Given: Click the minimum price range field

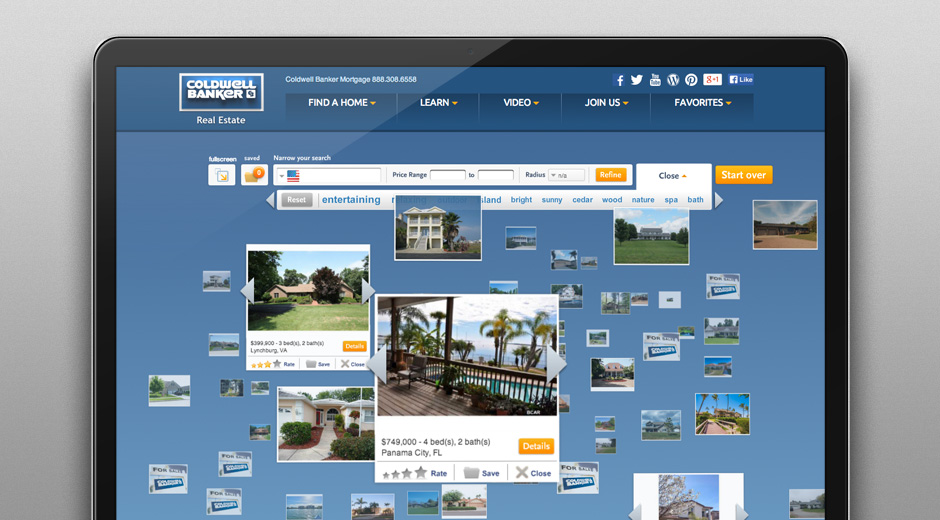Looking at the screenshot, I should [448, 175].
